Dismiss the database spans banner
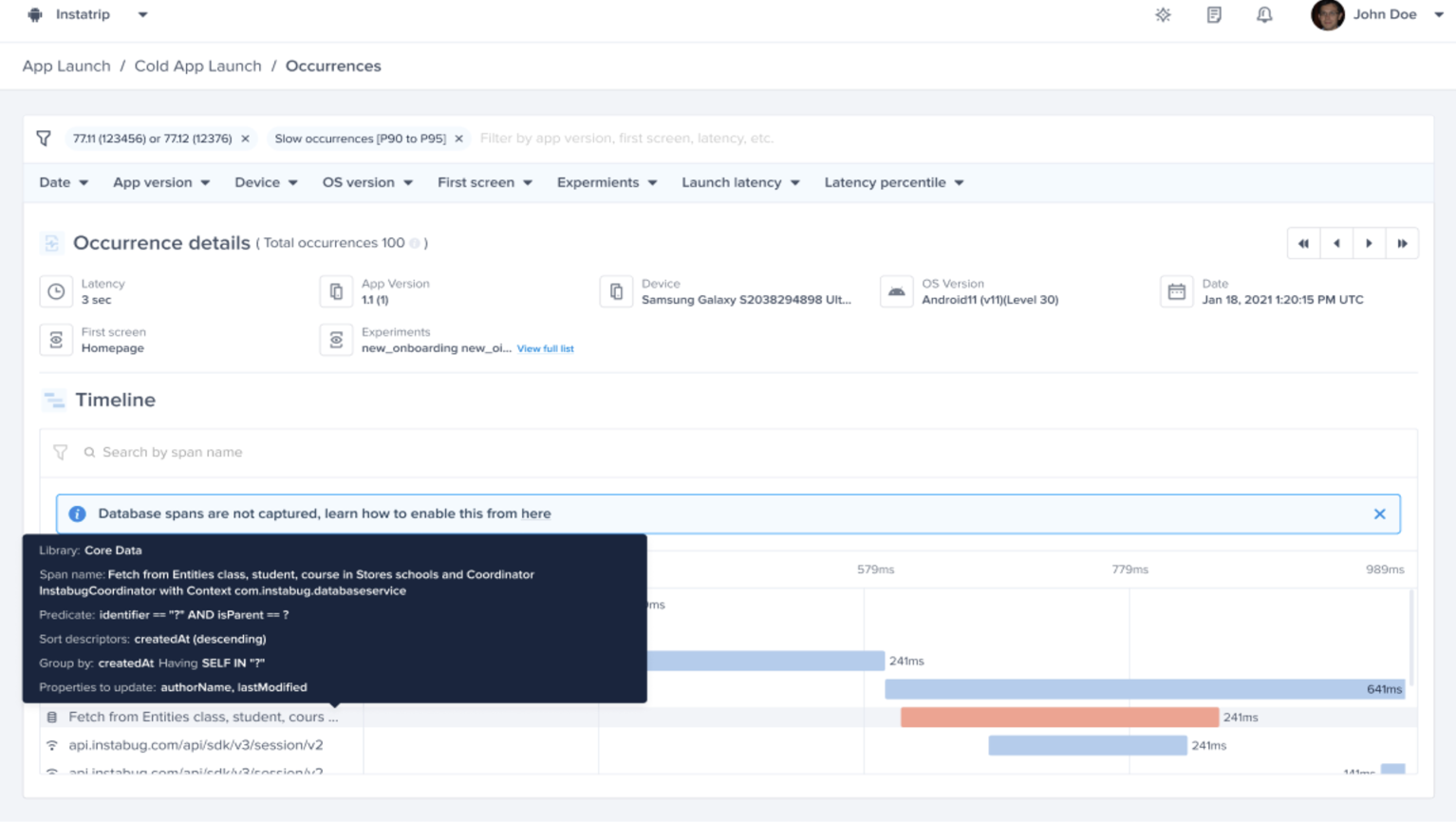Image resolution: width=1456 pixels, height=822 pixels. (x=1379, y=514)
